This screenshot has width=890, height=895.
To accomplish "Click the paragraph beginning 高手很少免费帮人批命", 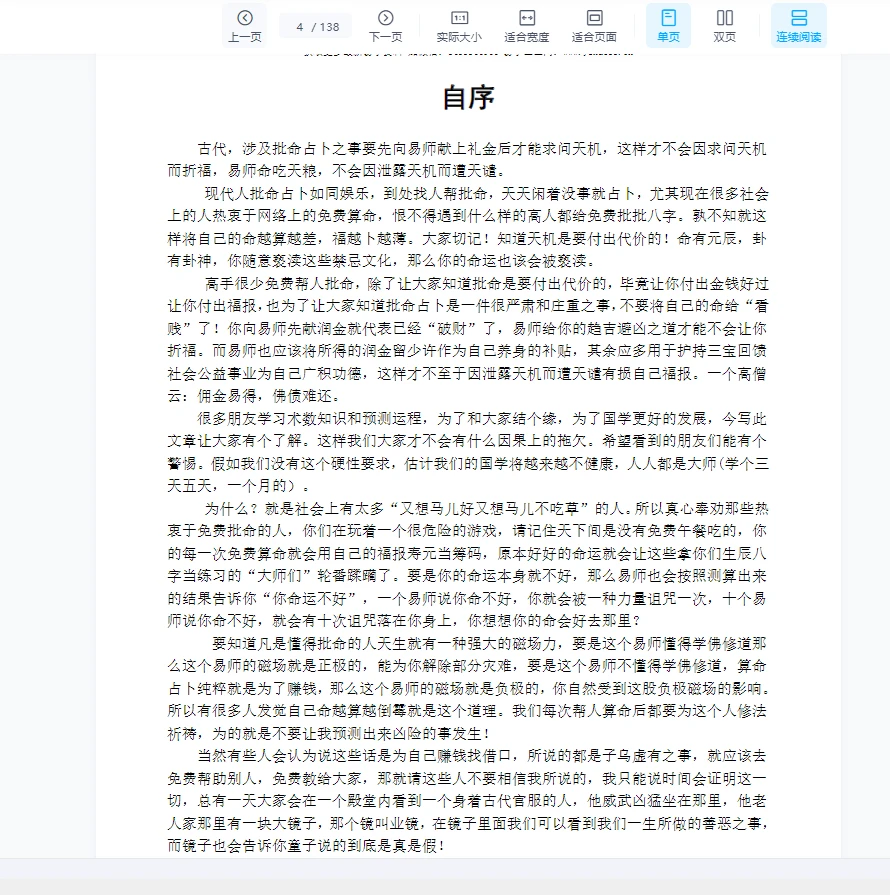I will [x=467, y=340].
